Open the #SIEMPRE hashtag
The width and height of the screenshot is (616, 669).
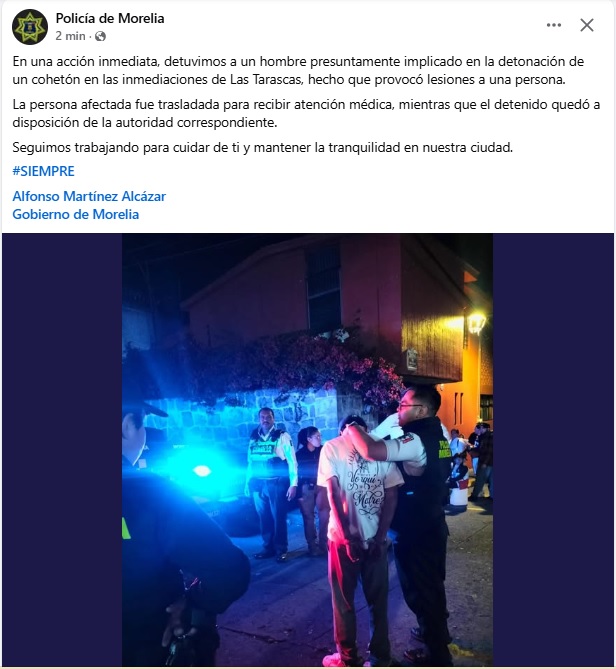tap(44, 171)
